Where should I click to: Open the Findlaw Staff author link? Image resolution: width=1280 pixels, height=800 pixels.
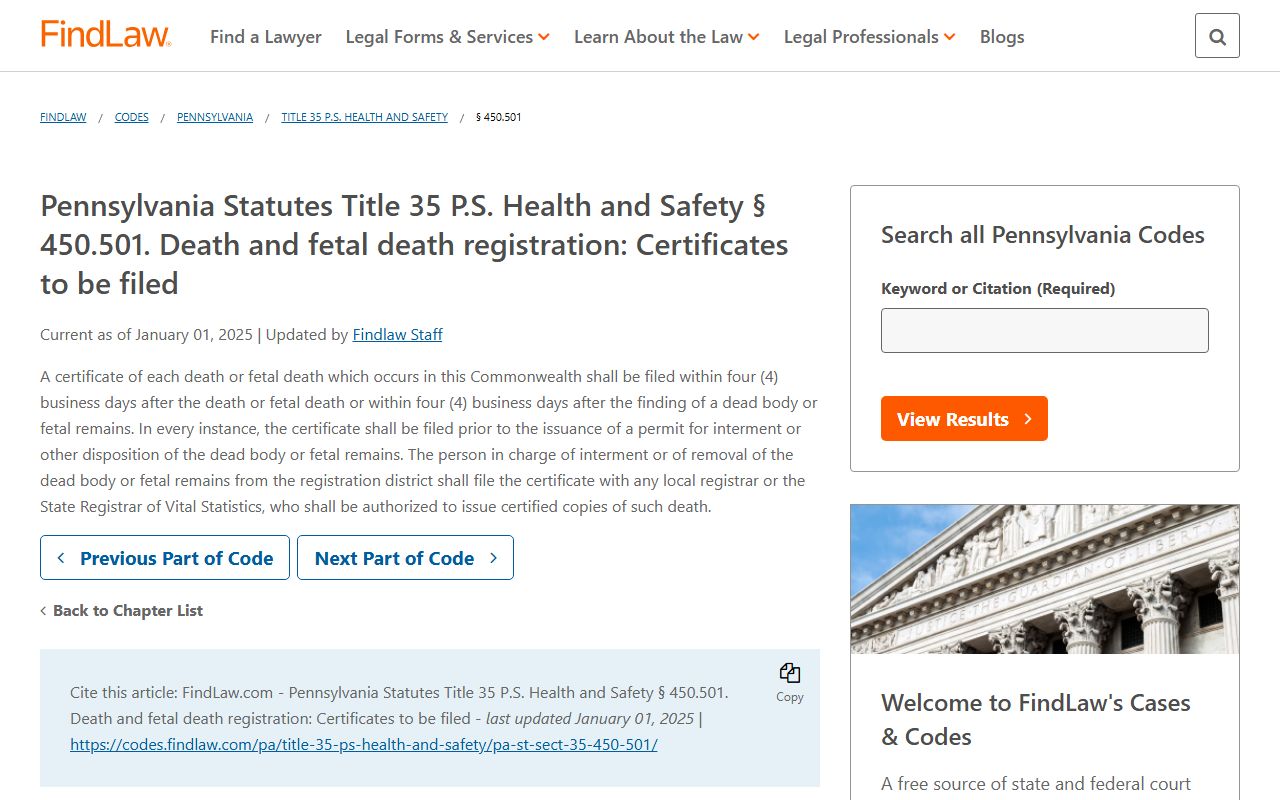point(397,334)
